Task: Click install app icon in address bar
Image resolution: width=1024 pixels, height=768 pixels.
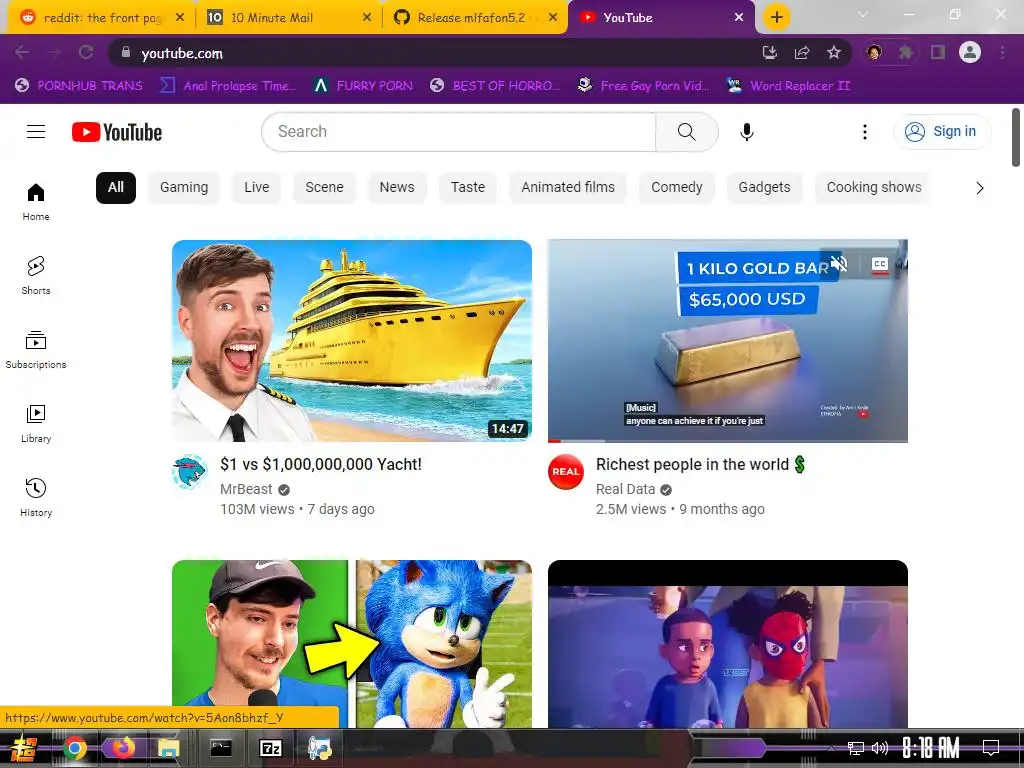Action: (x=770, y=53)
